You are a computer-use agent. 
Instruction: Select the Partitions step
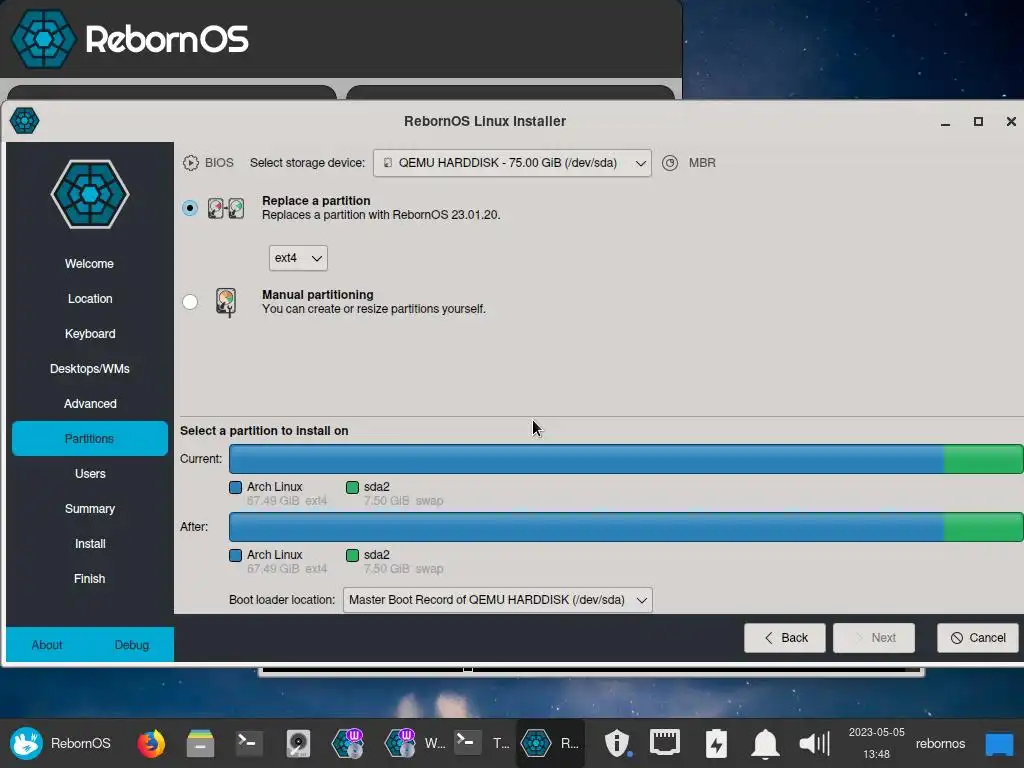pyautogui.click(x=89, y=438)
